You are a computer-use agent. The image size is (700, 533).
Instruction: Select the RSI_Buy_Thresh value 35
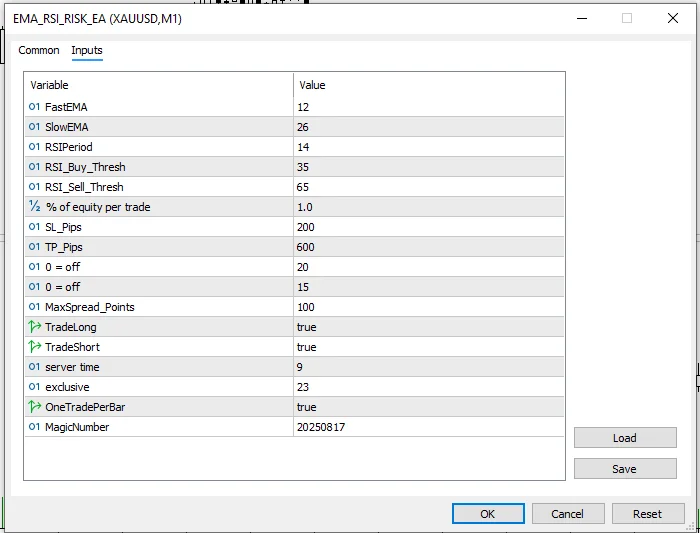click(x=303, y=167)
